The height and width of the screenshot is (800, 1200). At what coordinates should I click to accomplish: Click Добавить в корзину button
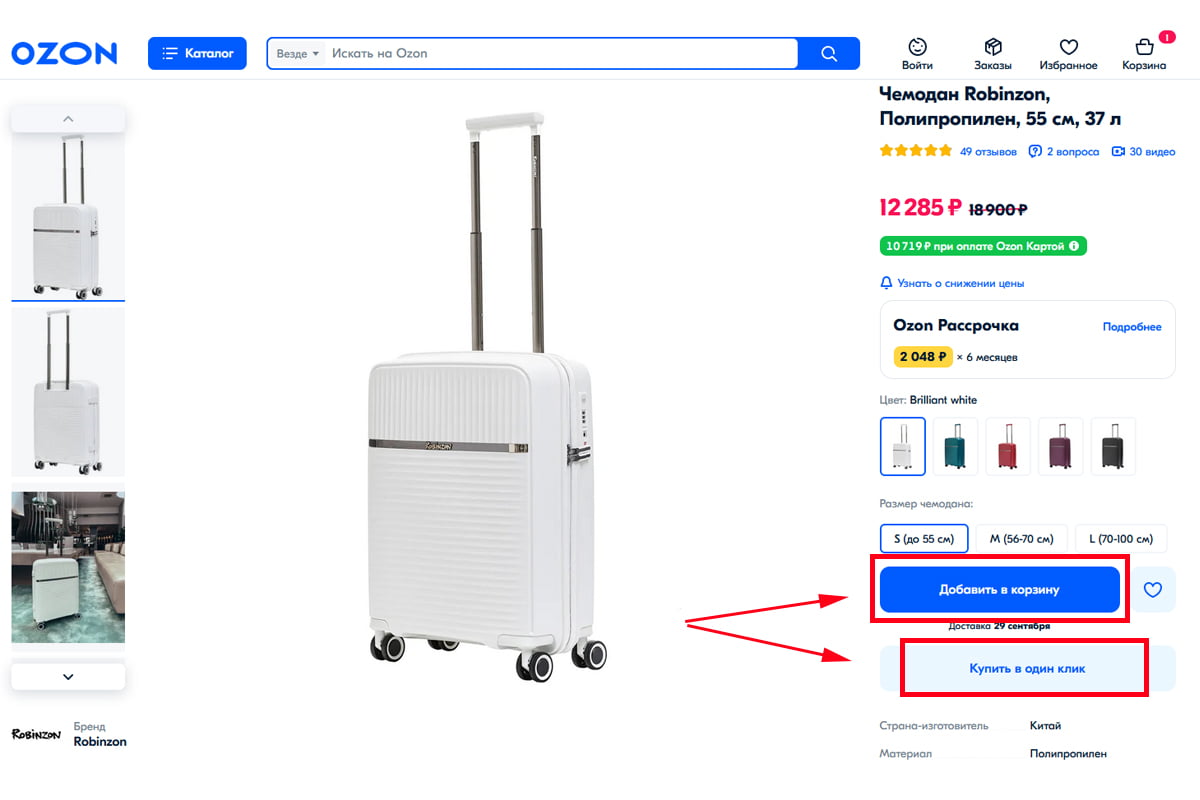click(999, 590)
